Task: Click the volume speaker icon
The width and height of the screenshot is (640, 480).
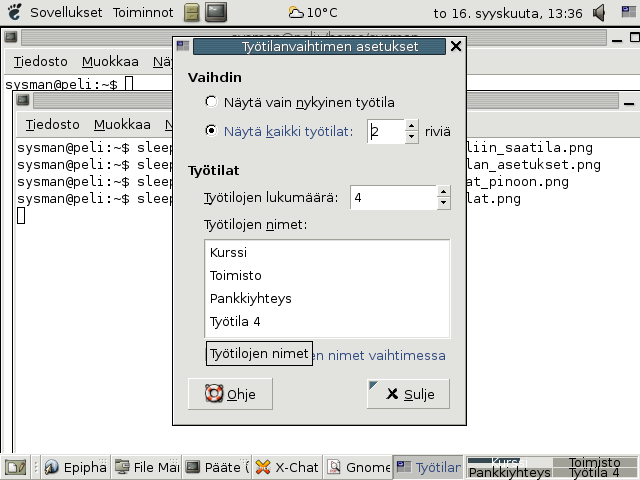Action: coord(599,13)
